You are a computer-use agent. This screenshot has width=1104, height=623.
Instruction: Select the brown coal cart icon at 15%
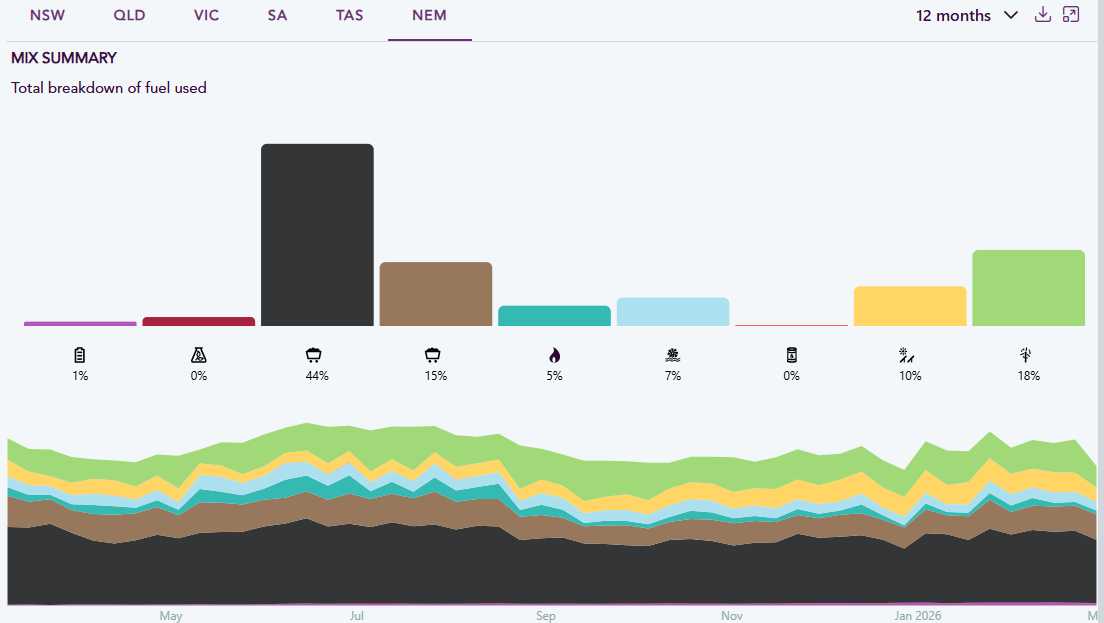(432, 355)
